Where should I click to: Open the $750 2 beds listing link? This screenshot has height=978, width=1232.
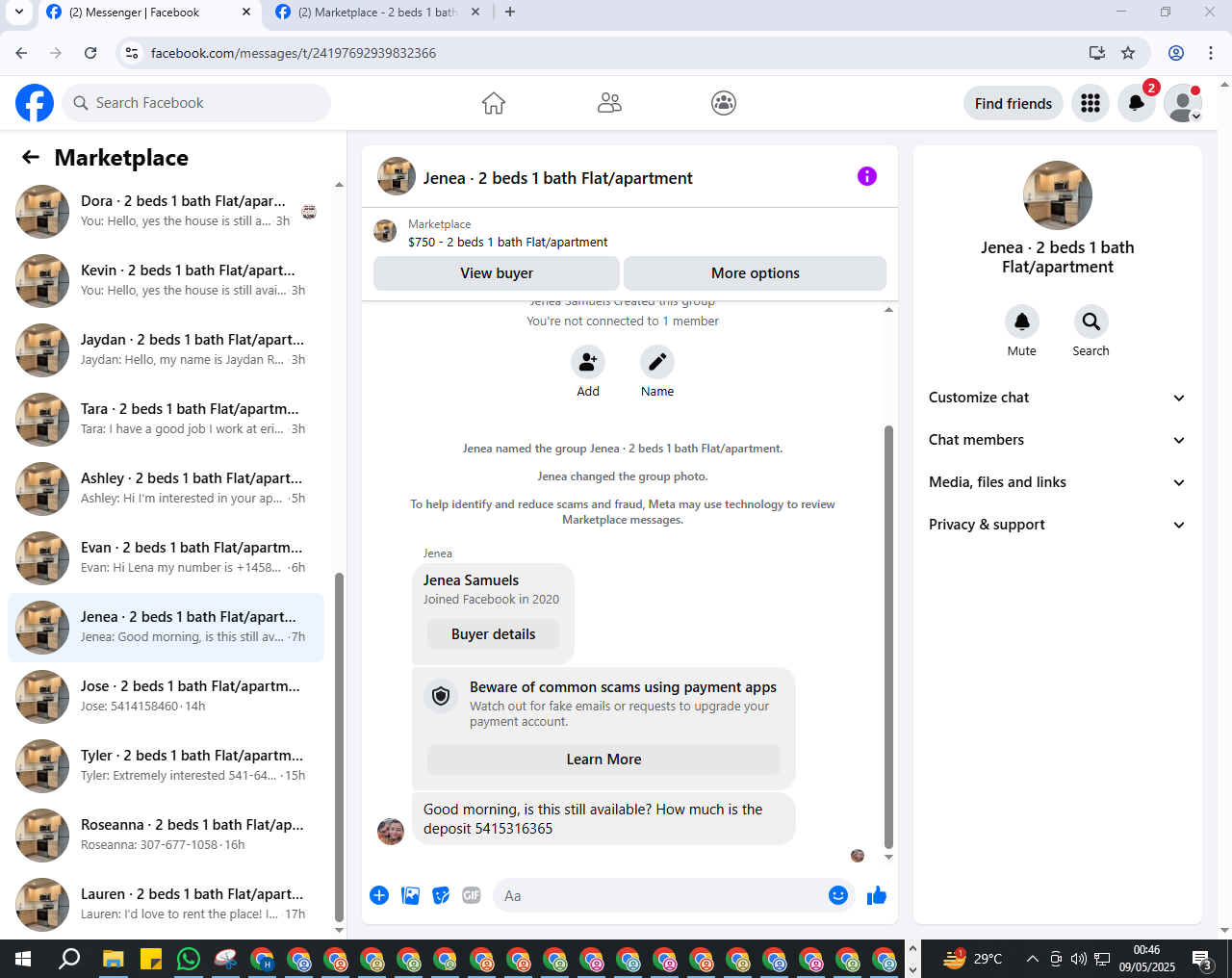(x=508, y=243)
